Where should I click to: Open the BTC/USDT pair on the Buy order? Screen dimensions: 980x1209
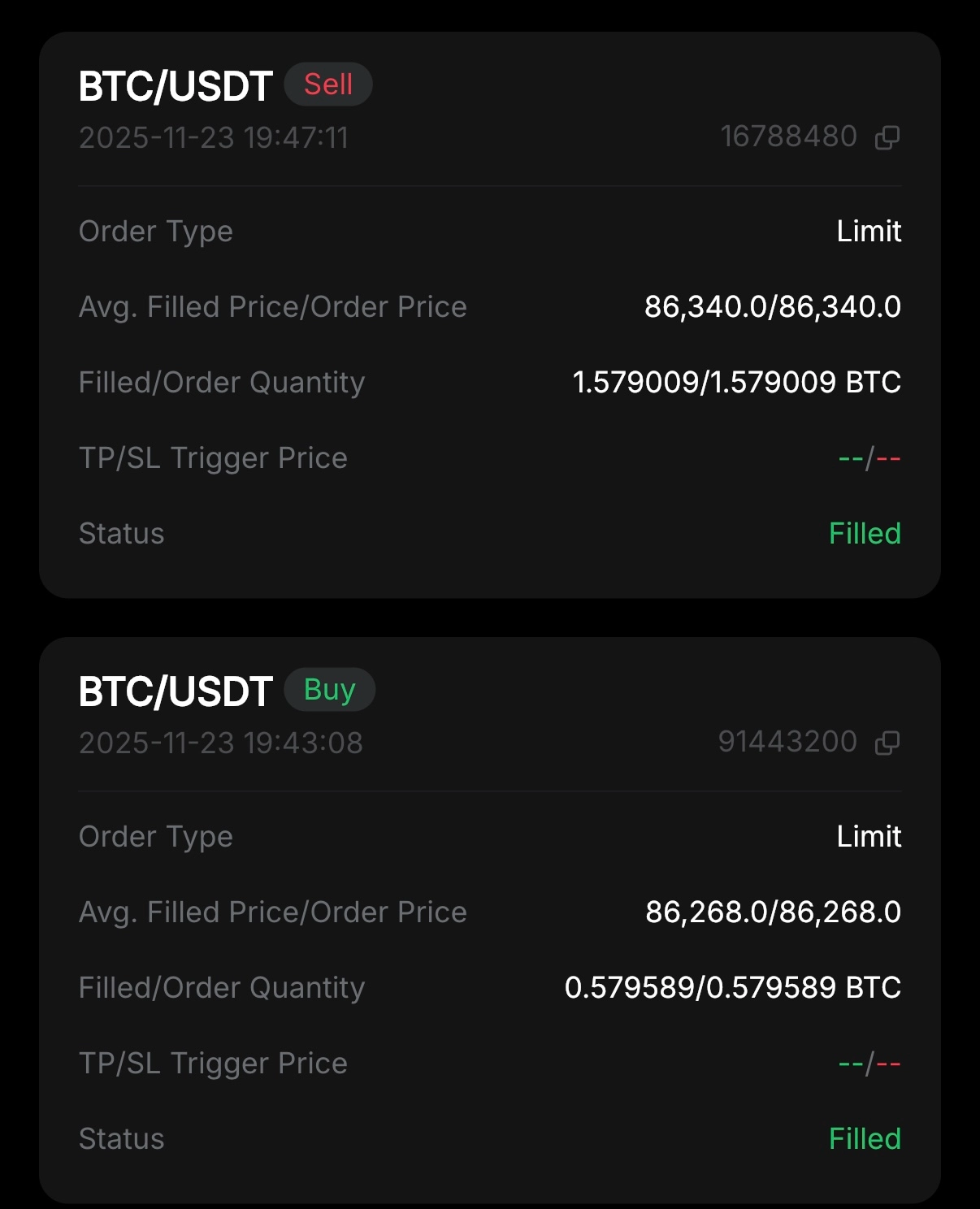click(x=176, y=691)
